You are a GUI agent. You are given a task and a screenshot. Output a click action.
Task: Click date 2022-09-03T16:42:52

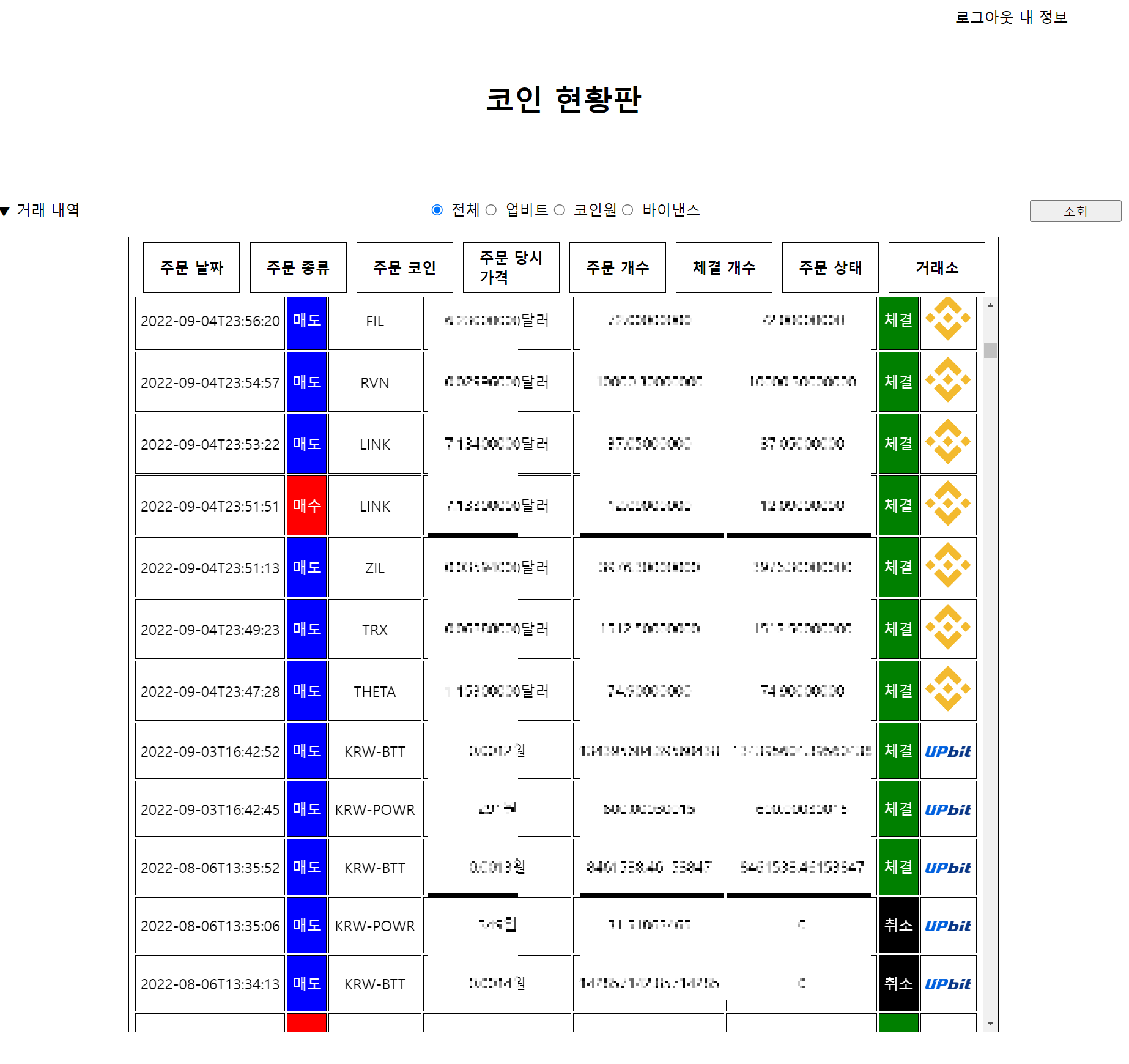(x=210, y=752)
